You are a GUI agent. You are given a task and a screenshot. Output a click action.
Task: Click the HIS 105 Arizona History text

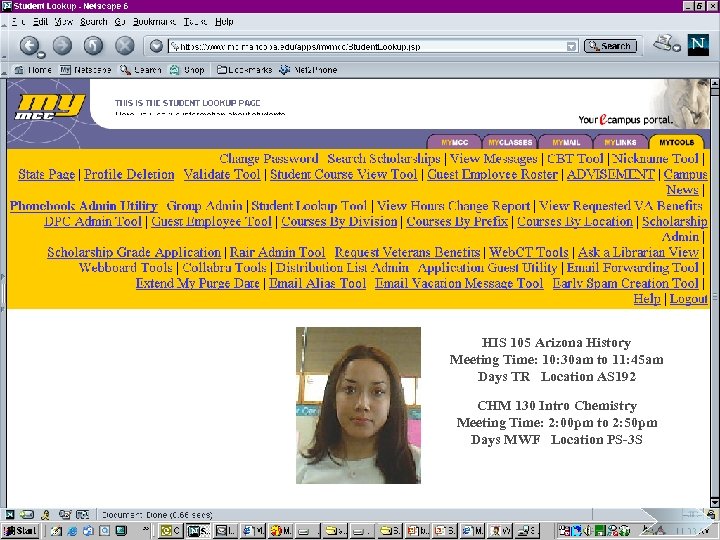pos(556,343)
